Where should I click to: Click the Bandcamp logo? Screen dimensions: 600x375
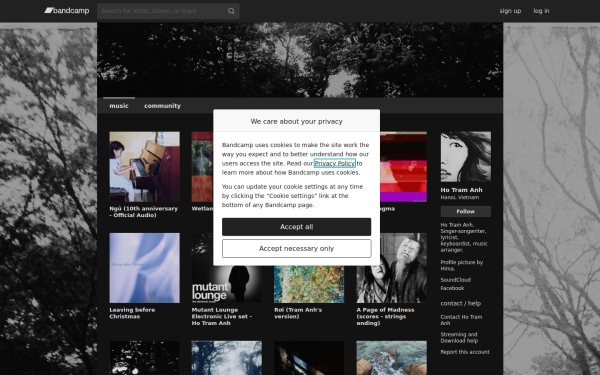coord(67,11)
